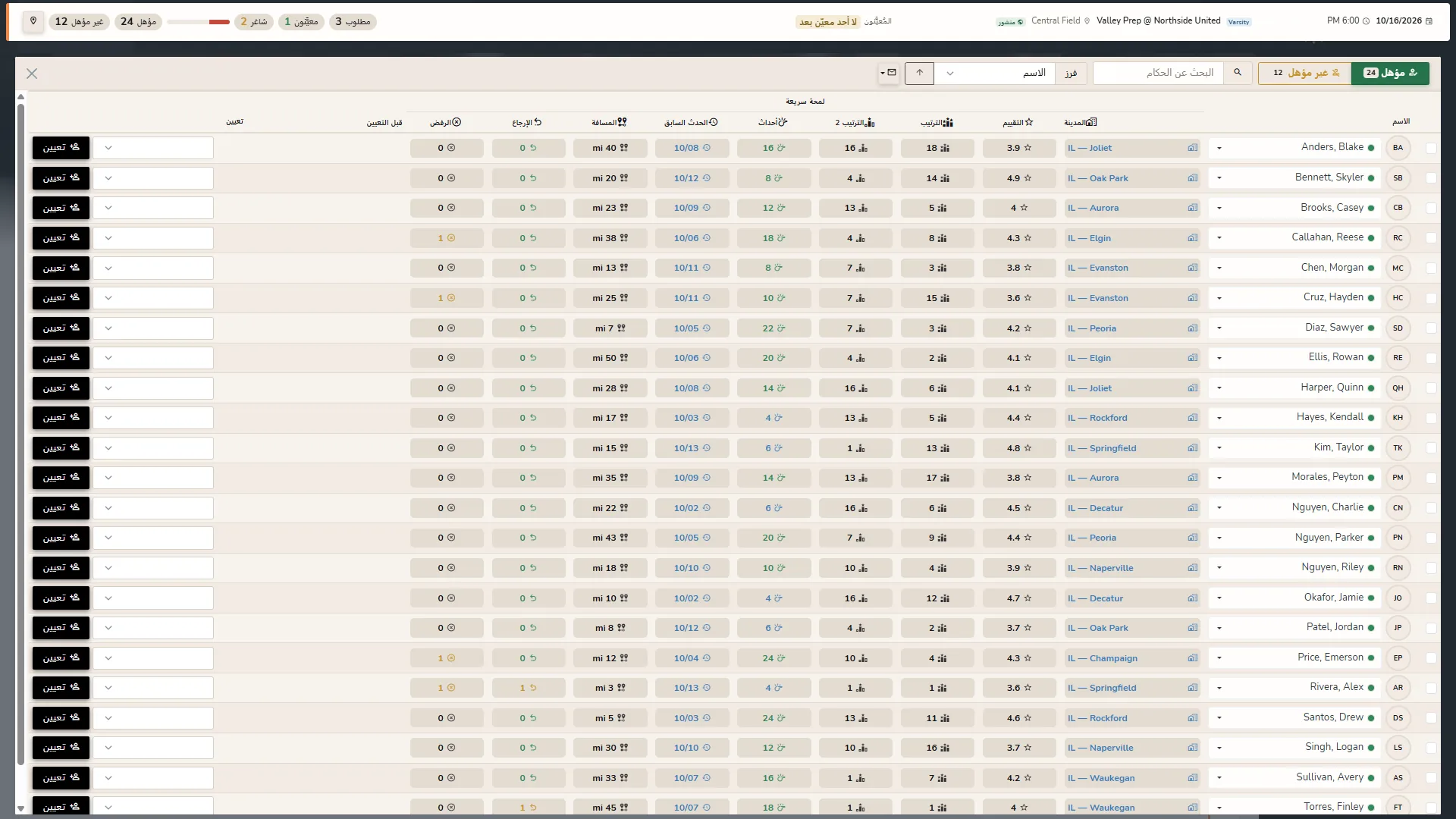1456x819 pixels.
Task: Open position dropdown for Santos, Drew
Action: [x=153, y=718]
